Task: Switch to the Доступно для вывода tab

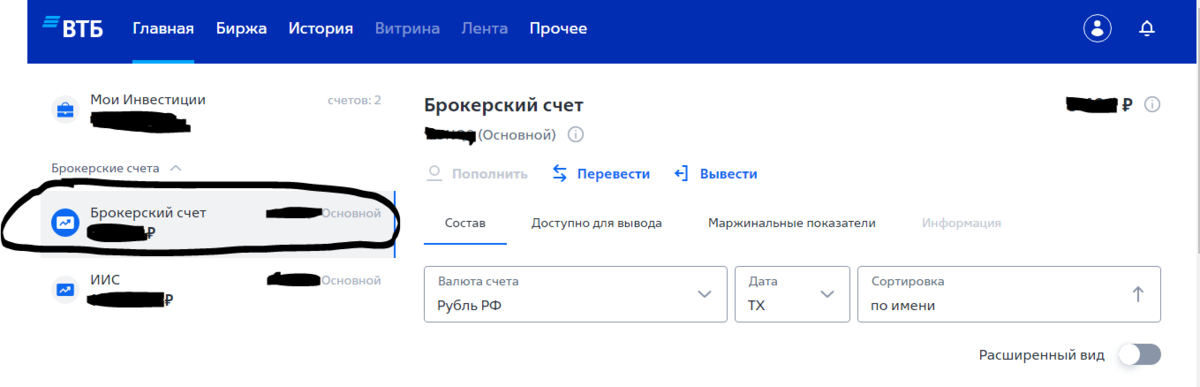Action: tap(596, 223)
